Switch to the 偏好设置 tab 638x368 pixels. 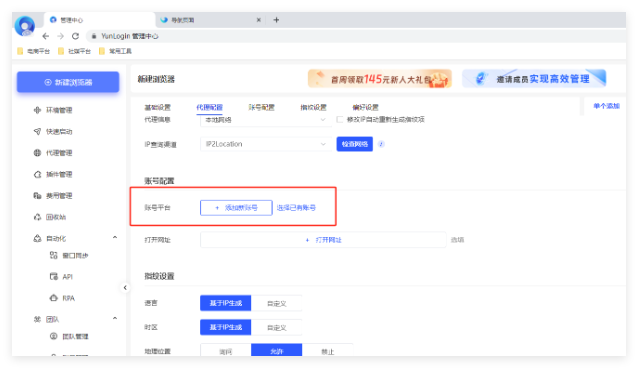[x=365, y=107]
